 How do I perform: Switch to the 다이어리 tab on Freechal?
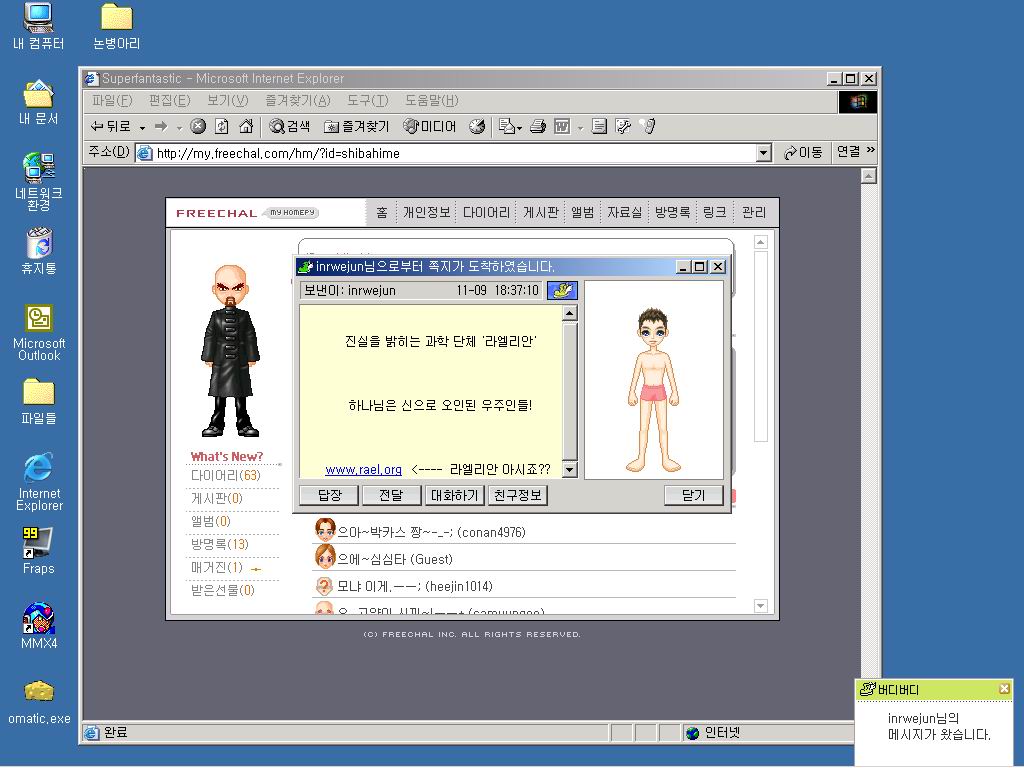[x=486, y=212]
